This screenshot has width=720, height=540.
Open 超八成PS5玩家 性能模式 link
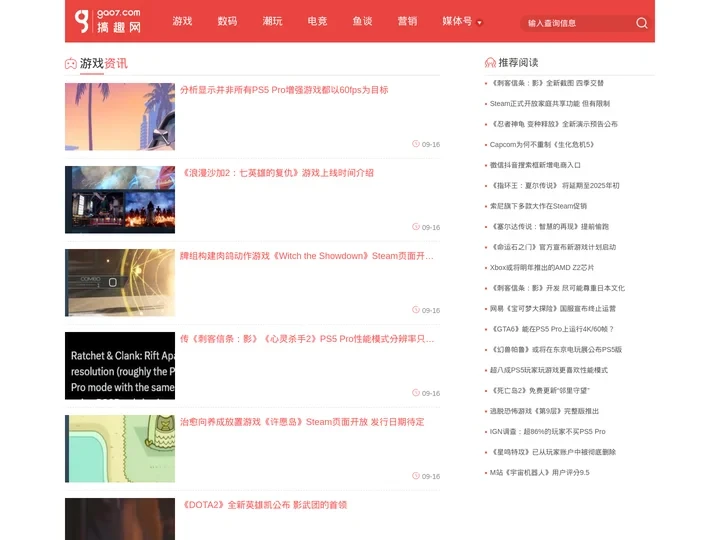(x=549, y=370)
